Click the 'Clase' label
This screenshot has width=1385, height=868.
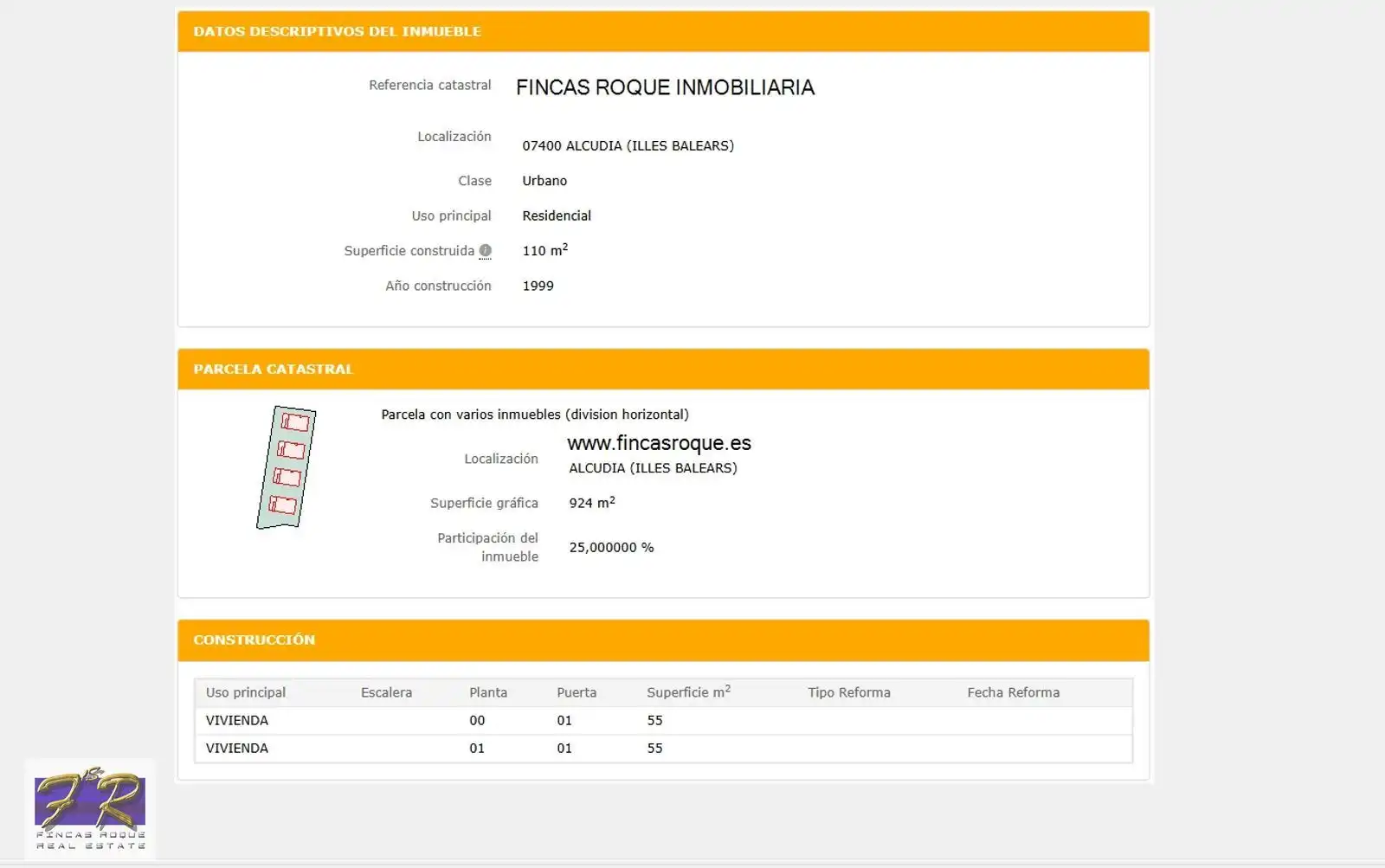pyautogui.click(x=474, y=181)
